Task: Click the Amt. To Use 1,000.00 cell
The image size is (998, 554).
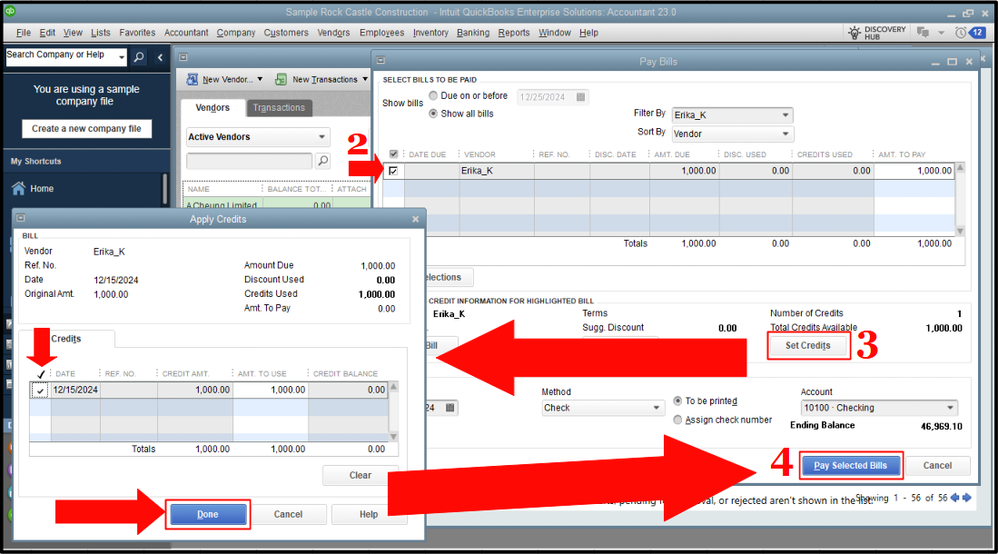Action: pos(271,390)
